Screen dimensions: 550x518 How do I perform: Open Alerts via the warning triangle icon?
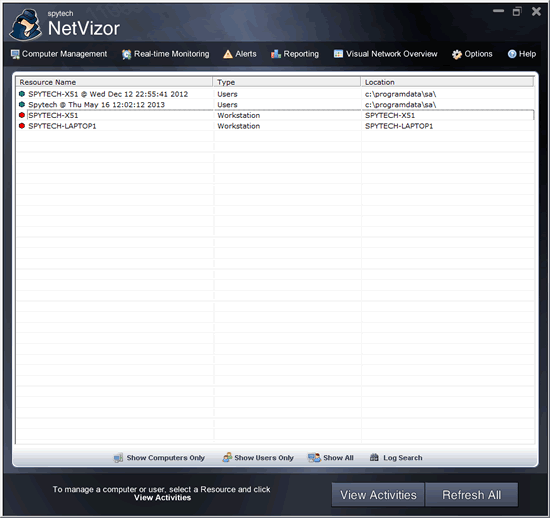click(228, 54)
